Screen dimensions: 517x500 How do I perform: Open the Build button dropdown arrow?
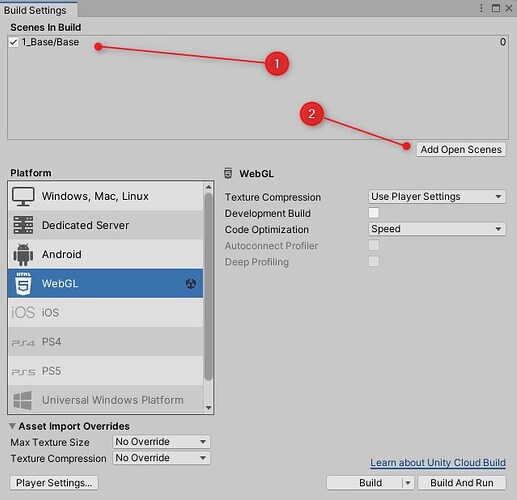click(408, 483)
